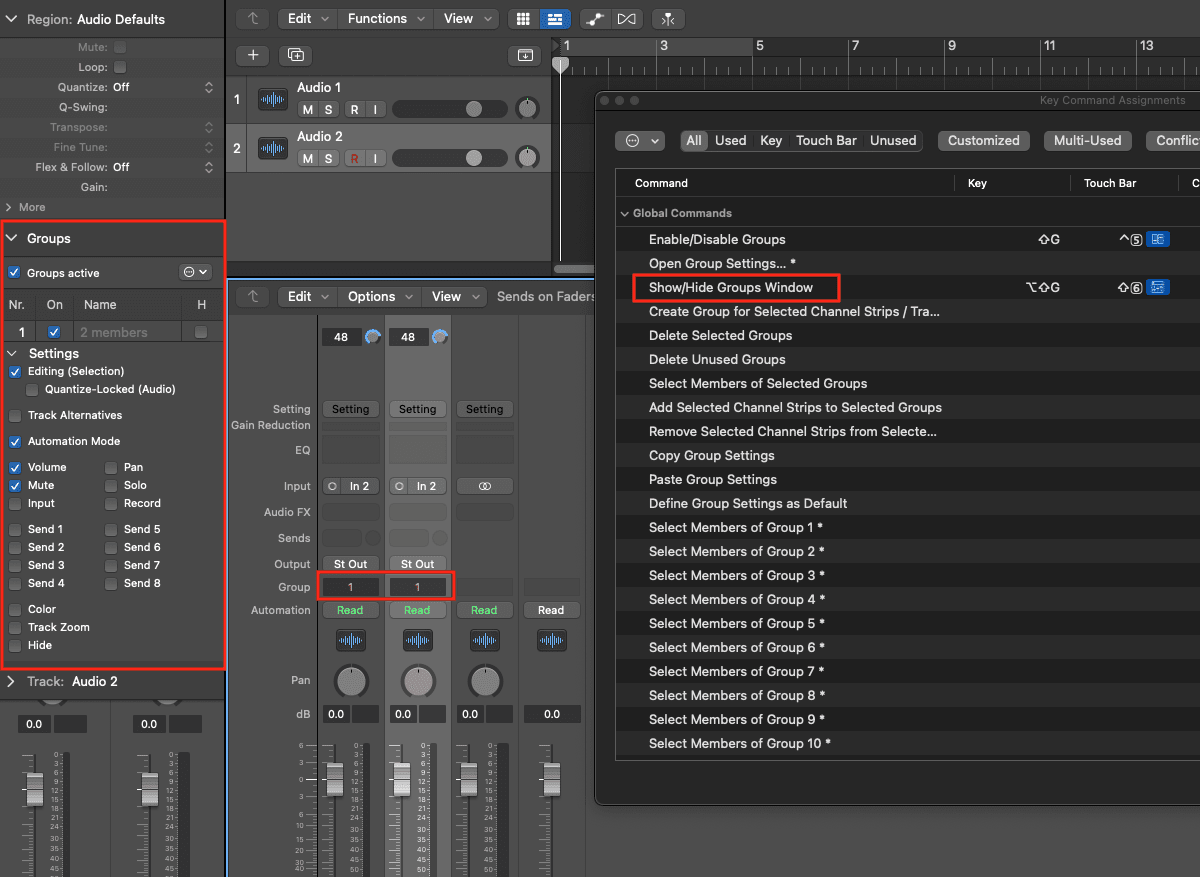Adjust Audio 1 track volume slider
The image size is (1200, 877).
pyautogui.click(x=450, y=108)
